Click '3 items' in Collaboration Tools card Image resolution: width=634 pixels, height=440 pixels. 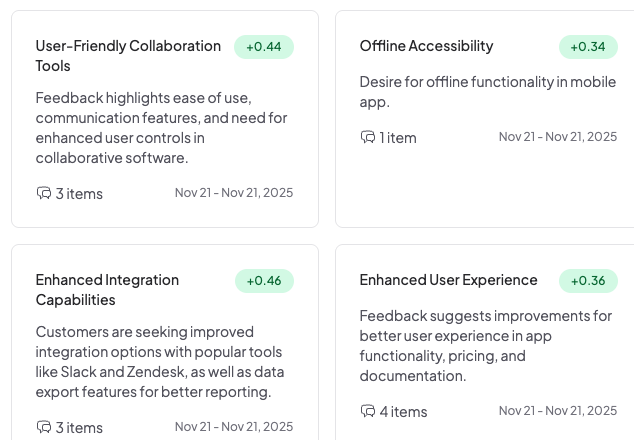coord(79,194)
